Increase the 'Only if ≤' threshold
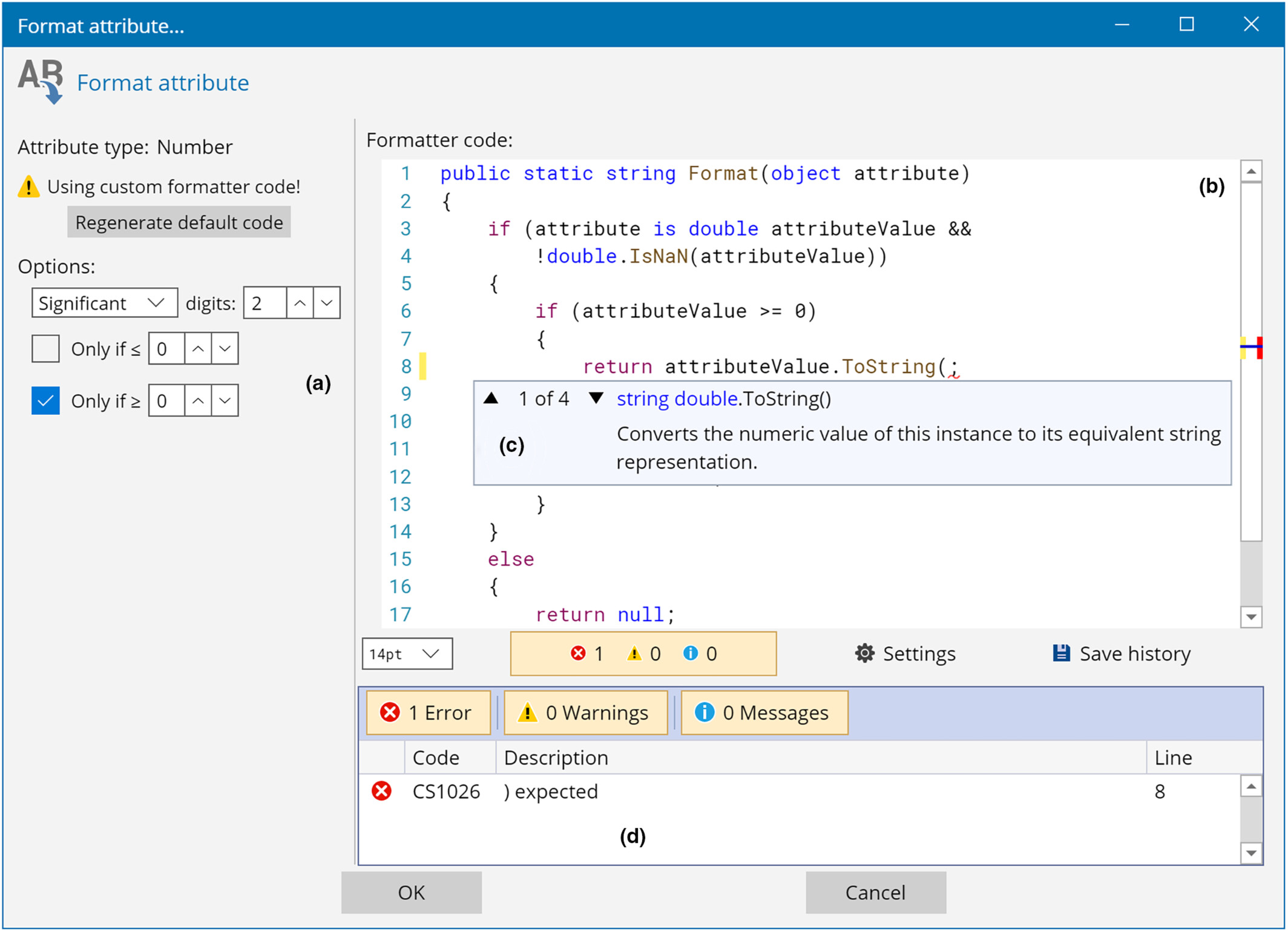Screen dimensions: 1288x932 198,349
